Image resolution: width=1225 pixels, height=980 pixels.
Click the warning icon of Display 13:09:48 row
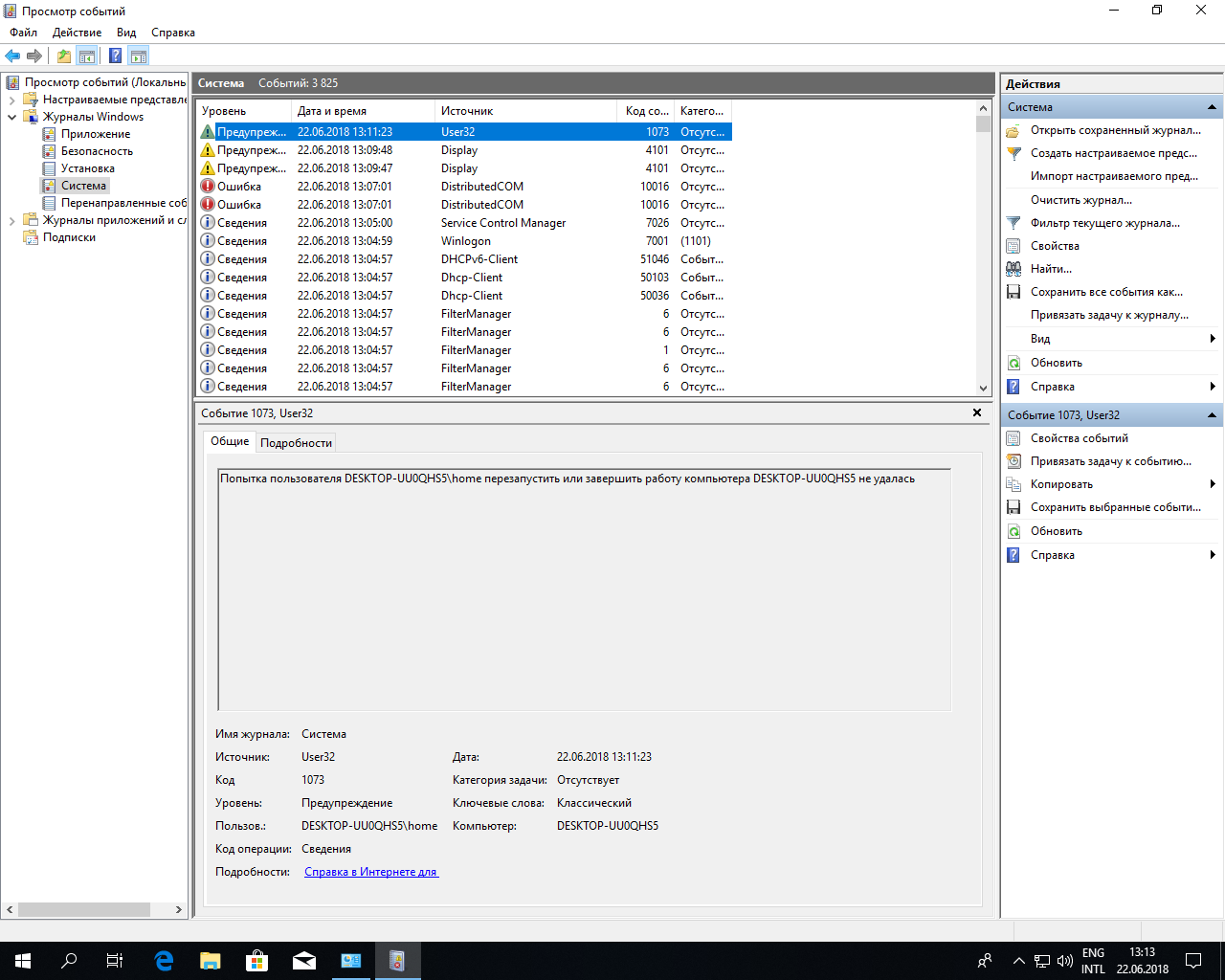208,150
